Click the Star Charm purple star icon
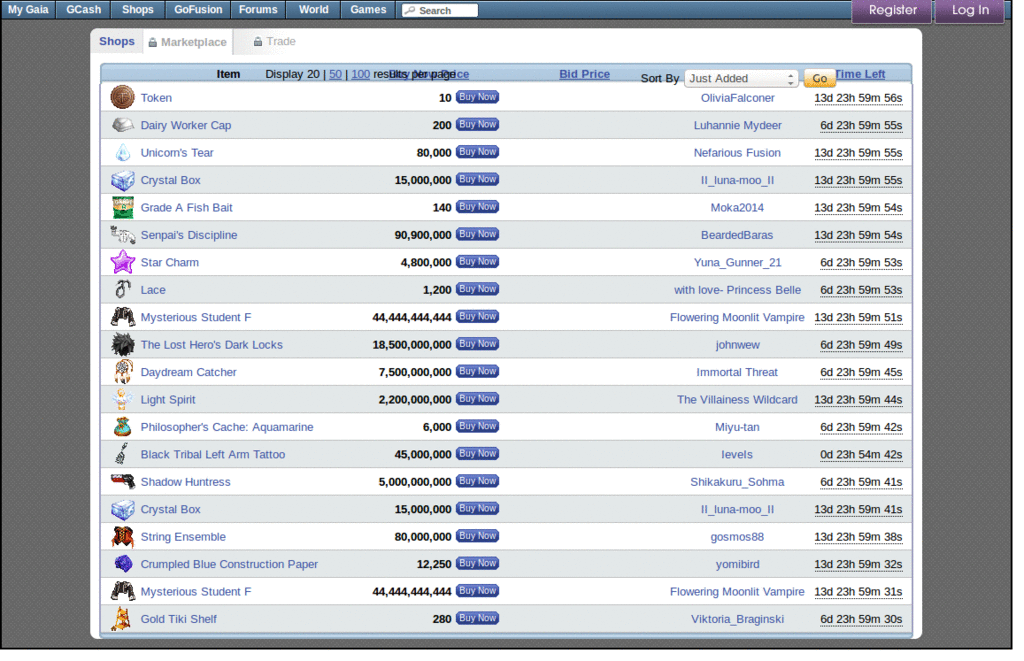This screenshot has height=661, width=1024. (122, 261)
